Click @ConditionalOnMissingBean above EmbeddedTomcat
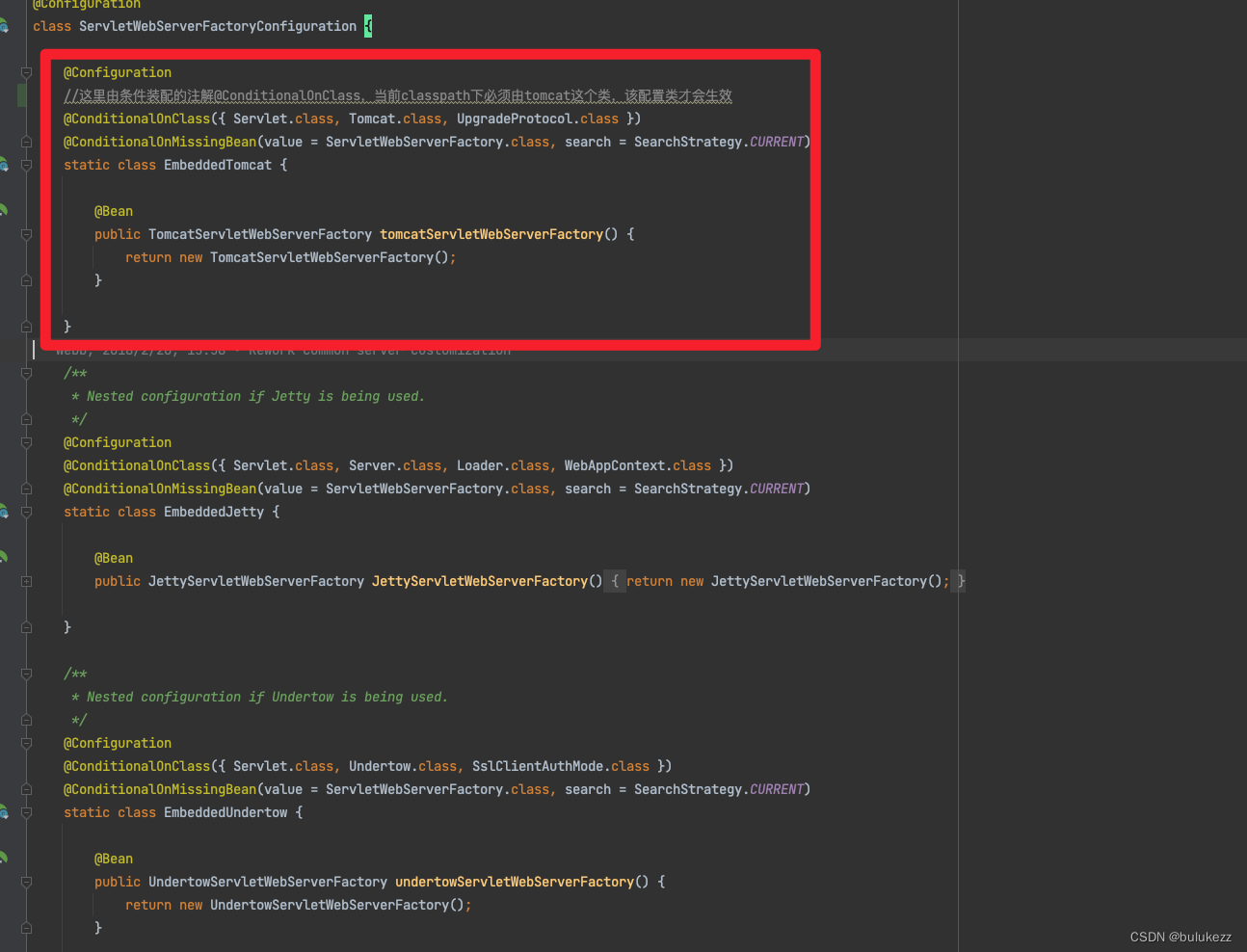 160,142
